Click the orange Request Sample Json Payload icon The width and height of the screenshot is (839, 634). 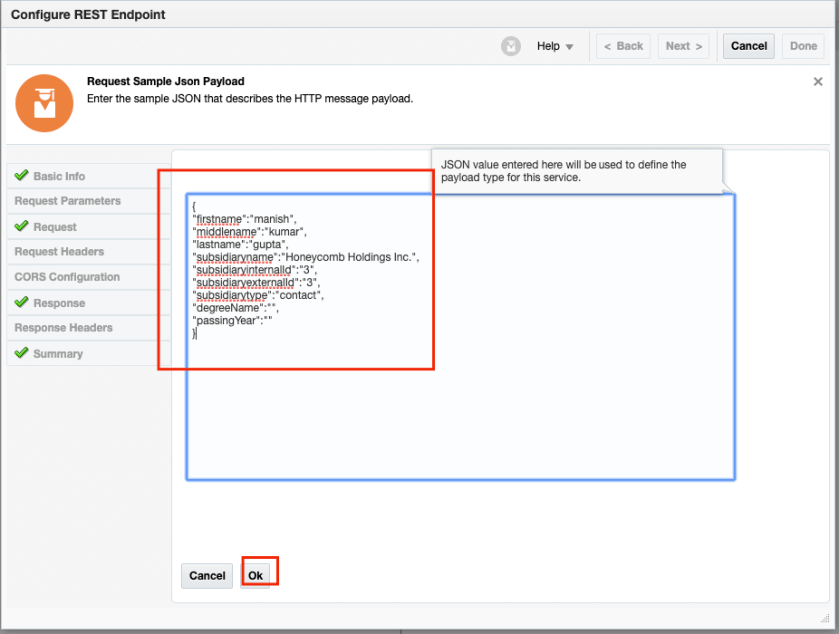point(44,103)
